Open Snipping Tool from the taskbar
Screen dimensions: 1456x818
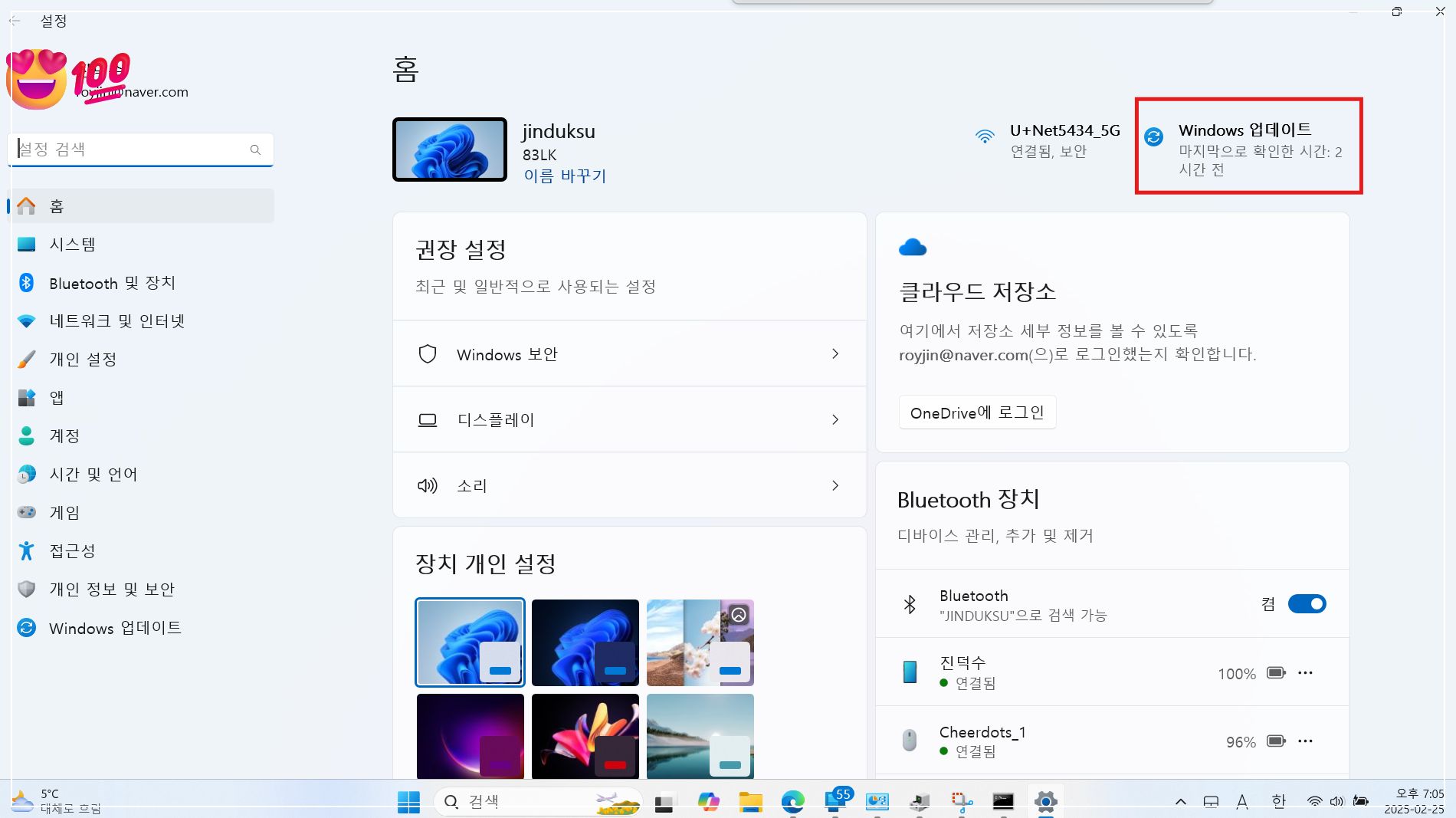[962, 802]
